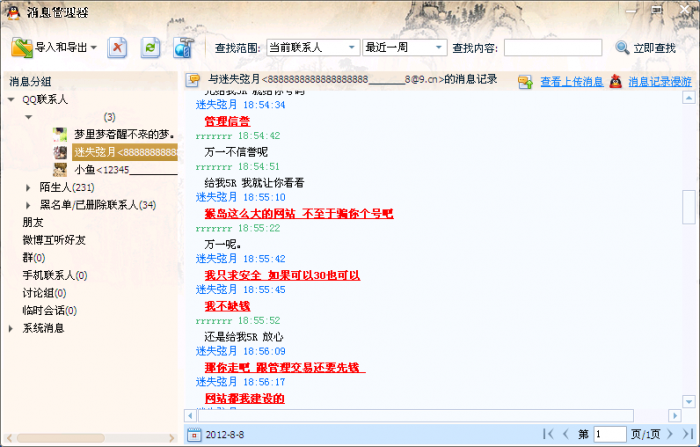Viewport: 700px width, 447px height.
Task: Click the chat record icon before 与迷失弦月
Action: (193, 80)
